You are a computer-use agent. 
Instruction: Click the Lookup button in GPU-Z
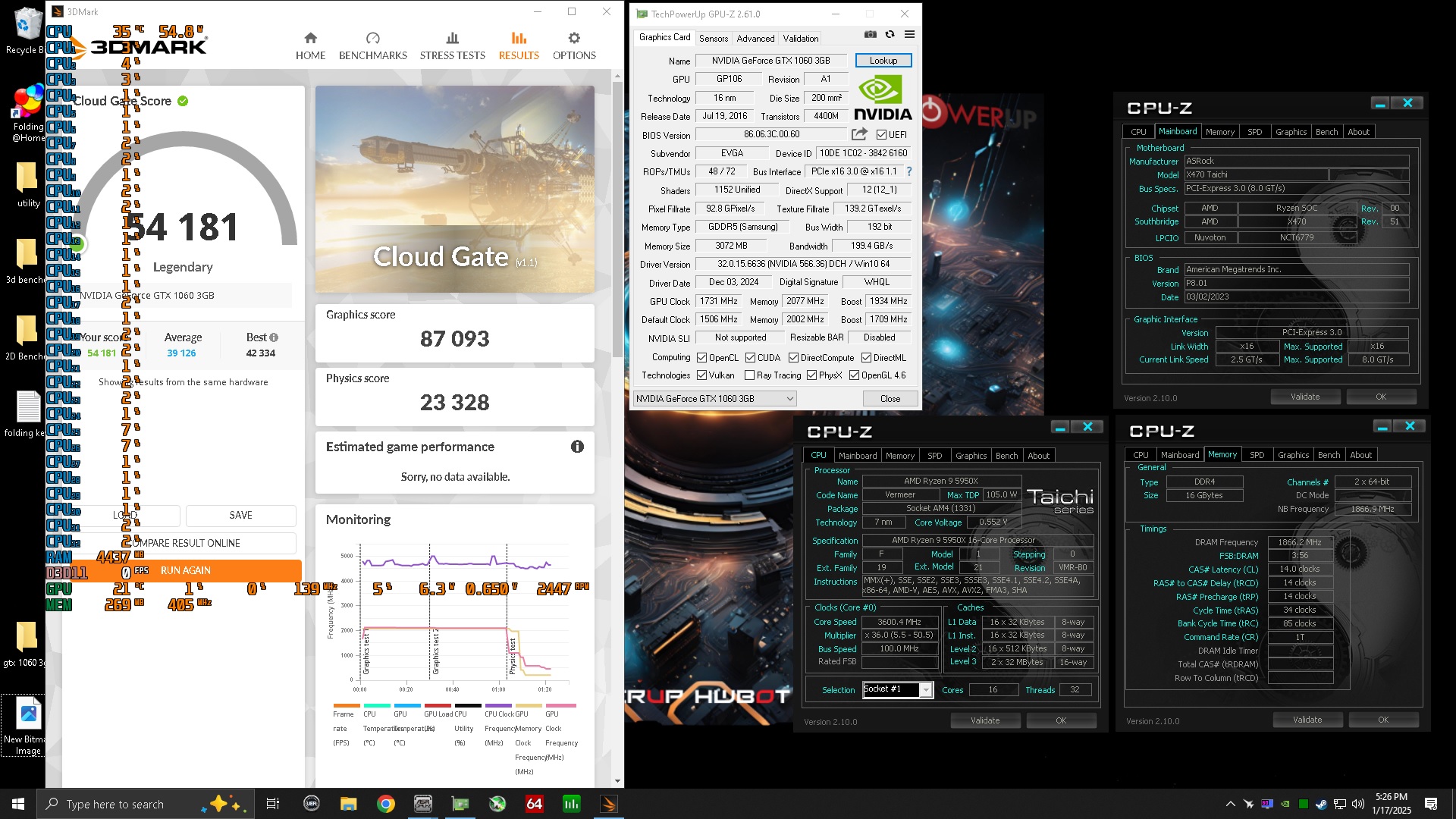(x=883, y=61)
